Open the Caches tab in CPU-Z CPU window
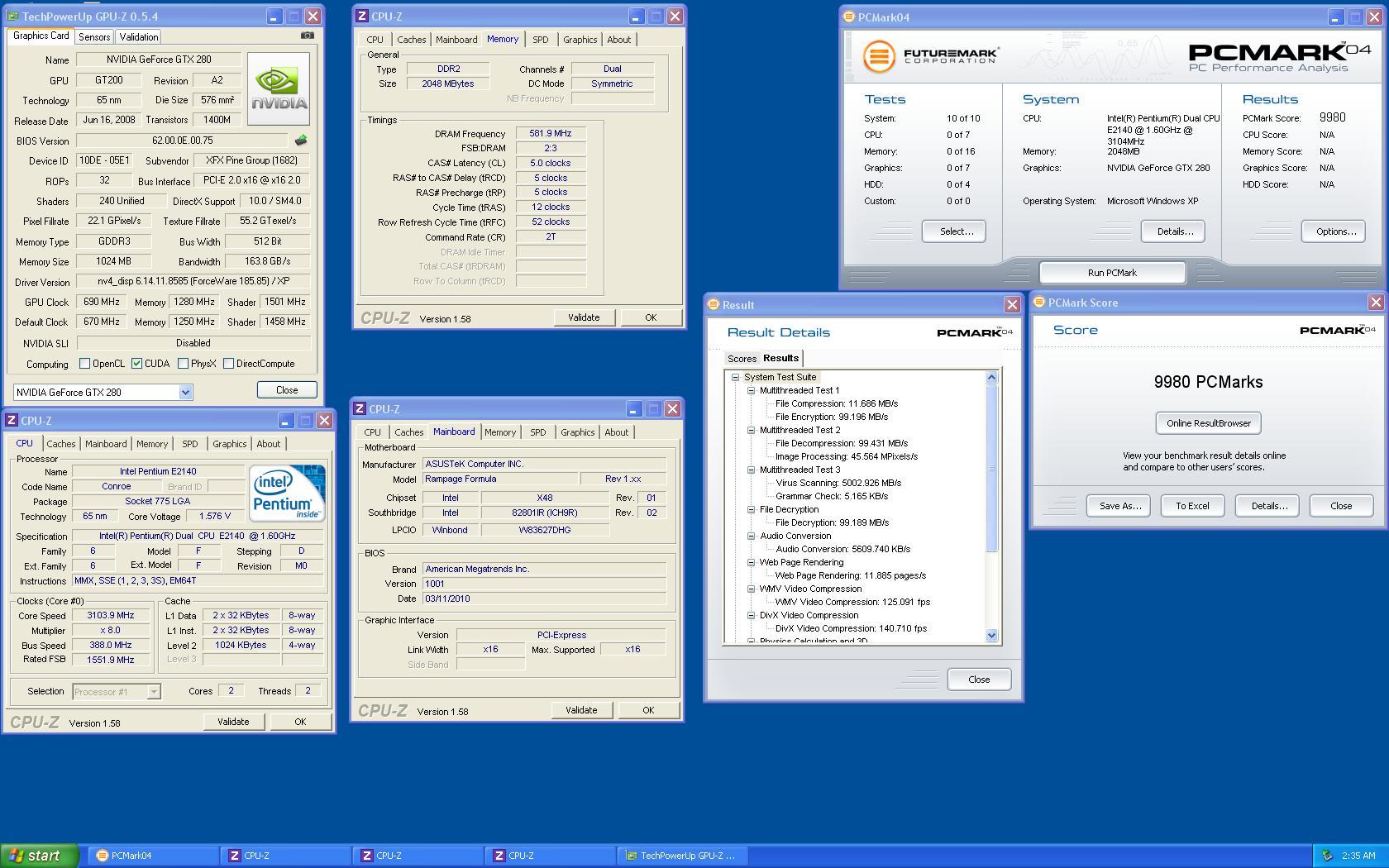Image resolution: width=1389 pixels, height=868 pixels. pos(60,444)
